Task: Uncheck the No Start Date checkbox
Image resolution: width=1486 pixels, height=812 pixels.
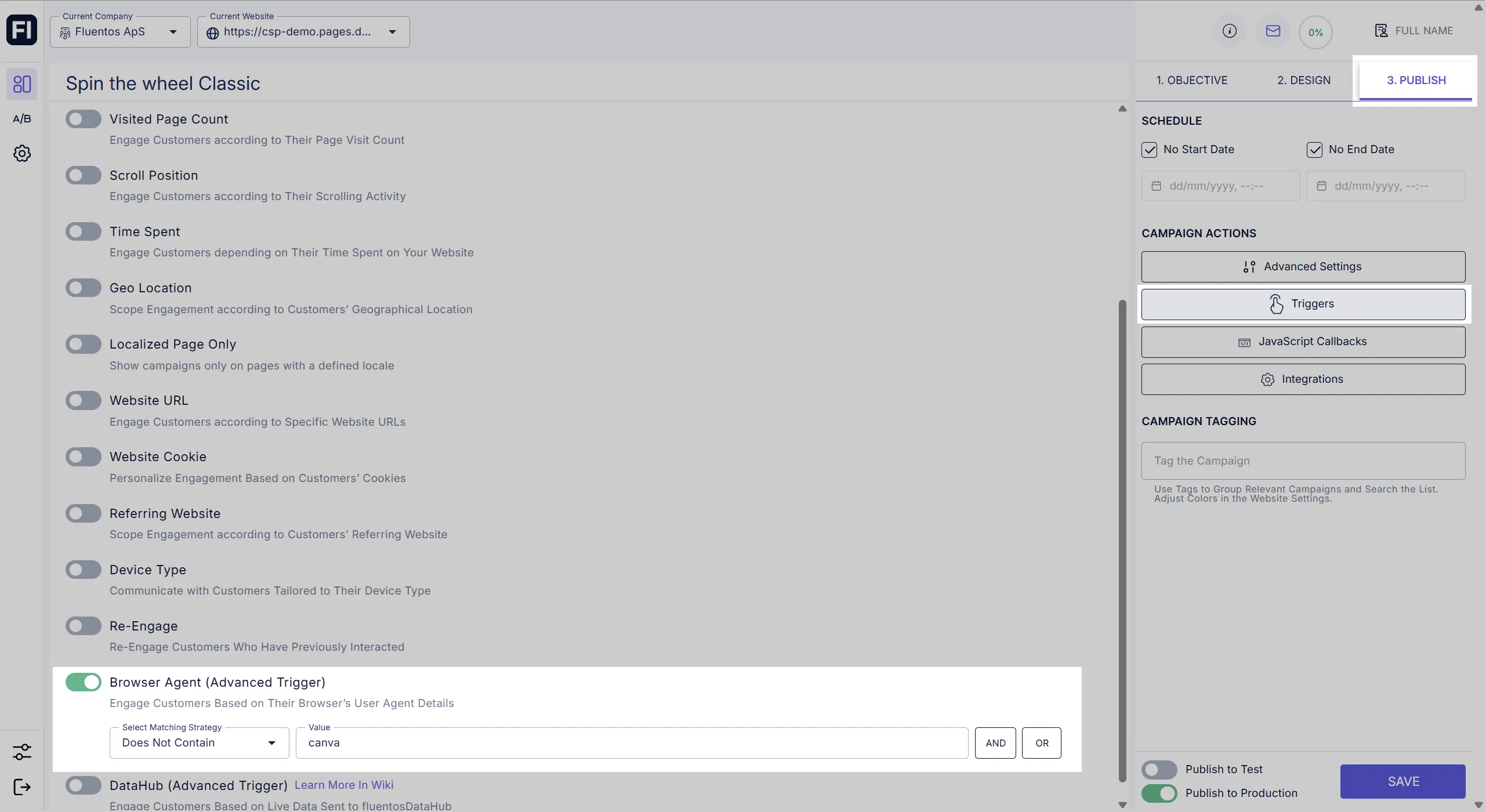Action: tap(1149, 150)
